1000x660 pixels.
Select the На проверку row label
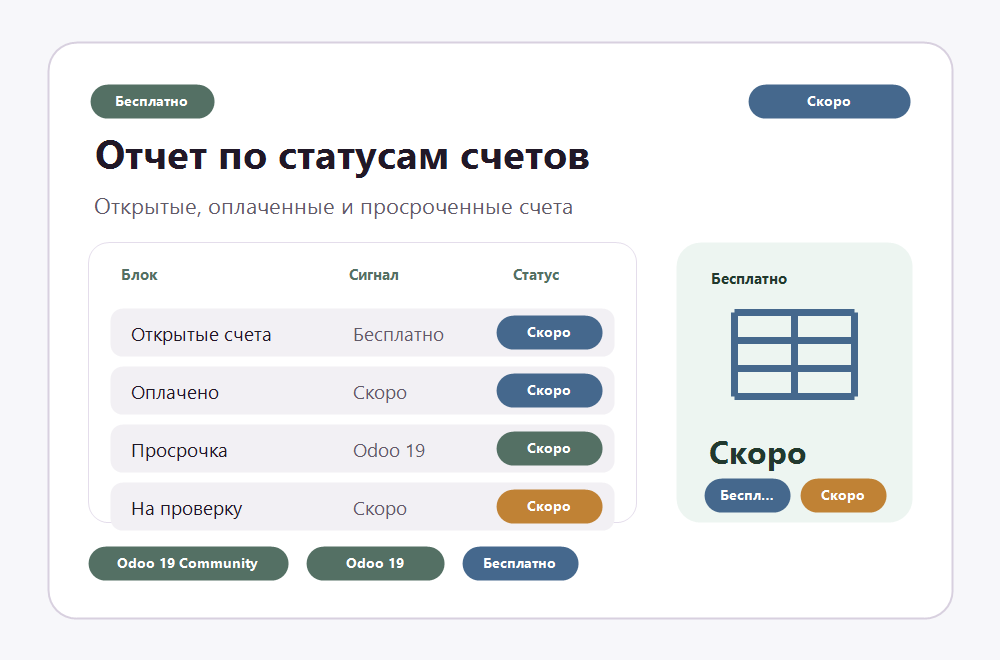coord(187,509)
